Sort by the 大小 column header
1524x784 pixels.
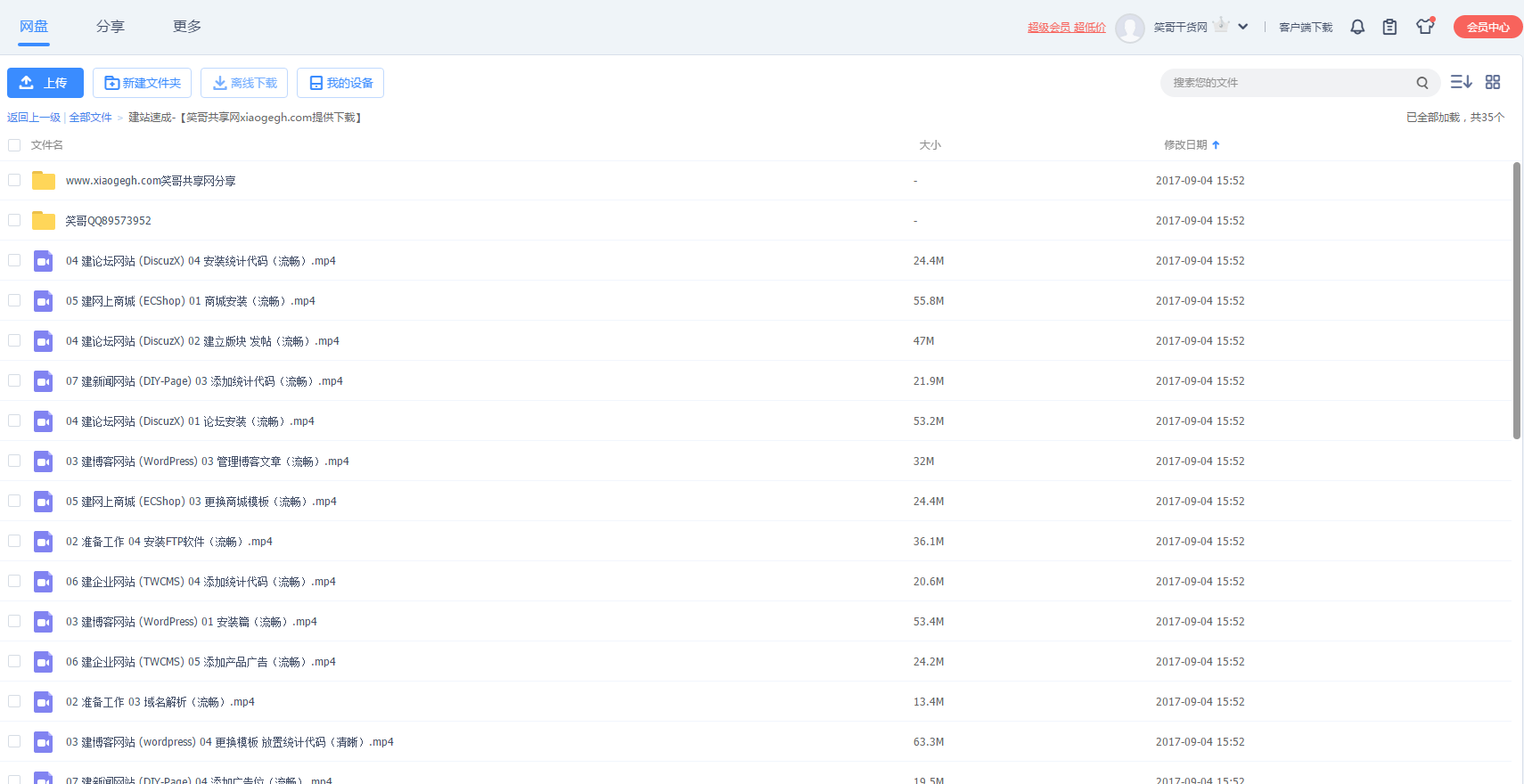pyautogui.click(x=930, y=145)
